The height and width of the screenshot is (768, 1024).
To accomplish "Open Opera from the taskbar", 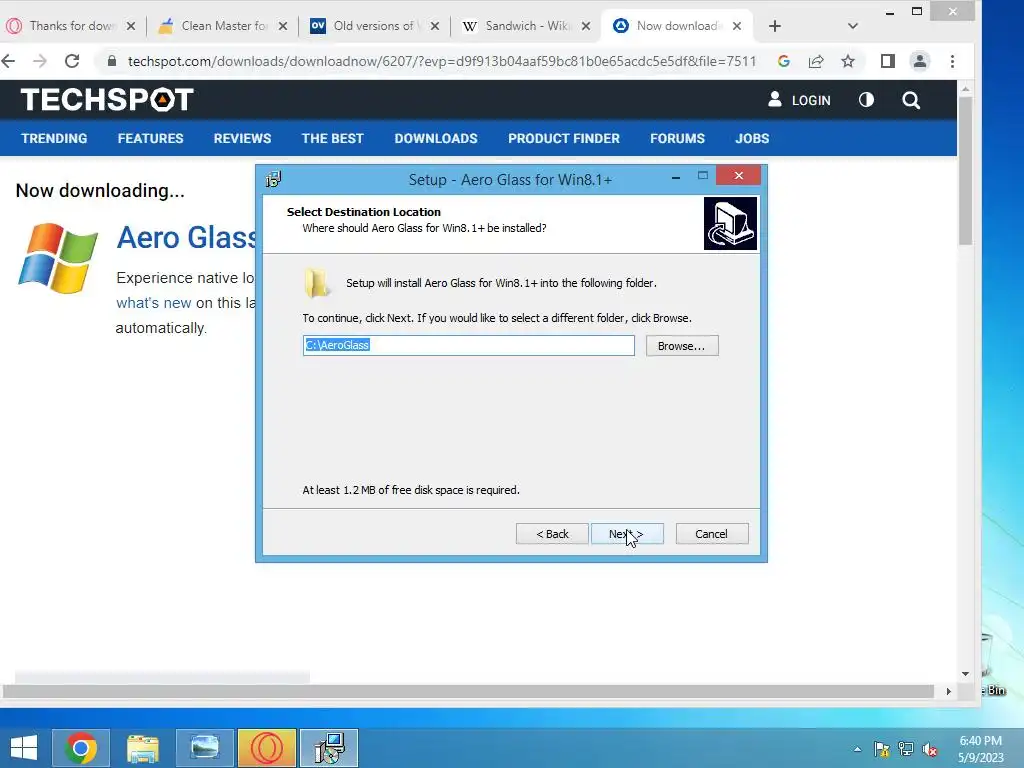I will pyautogui.click(x=267, y=748).
